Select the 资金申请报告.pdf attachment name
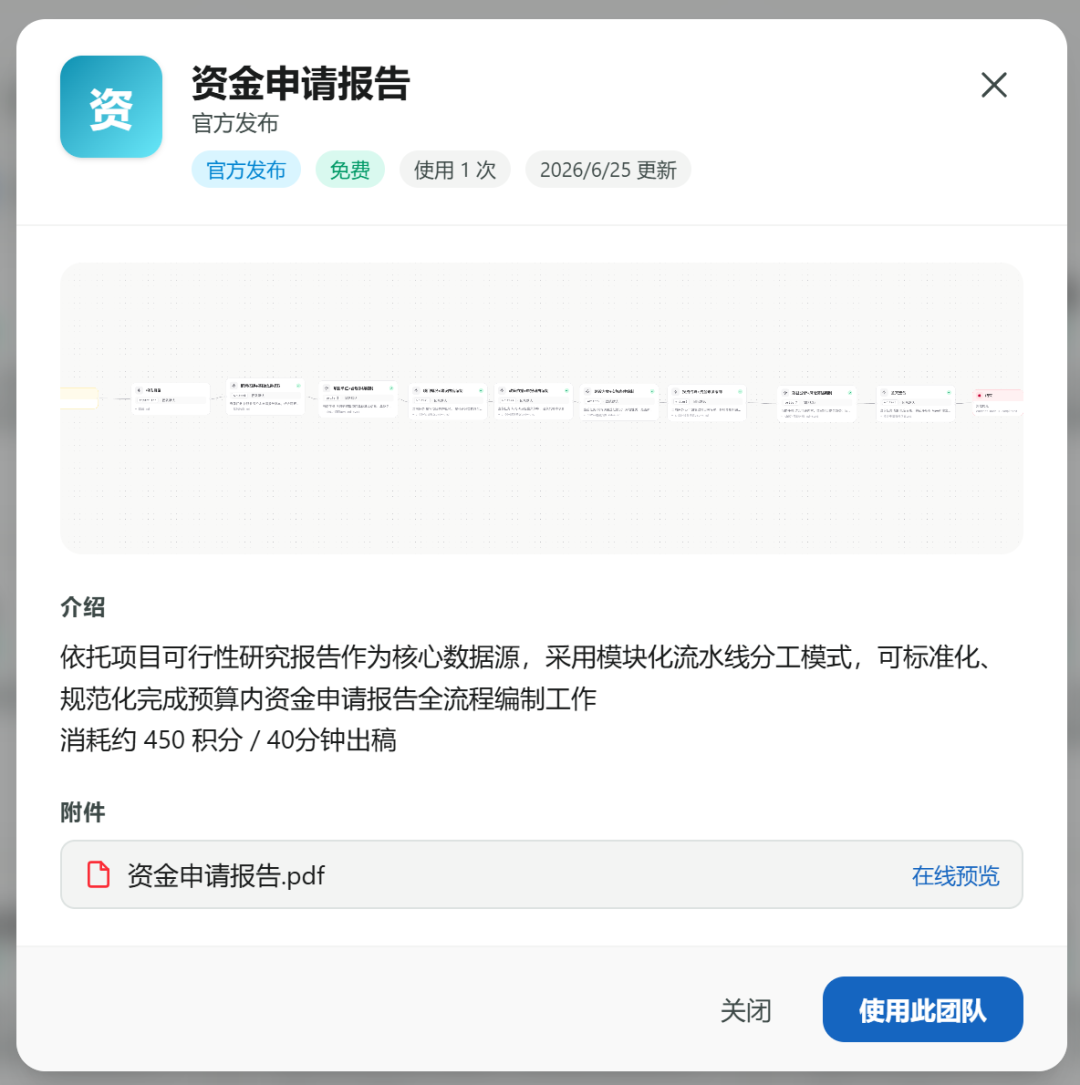 pyautogui.click(x=226, y=875)
